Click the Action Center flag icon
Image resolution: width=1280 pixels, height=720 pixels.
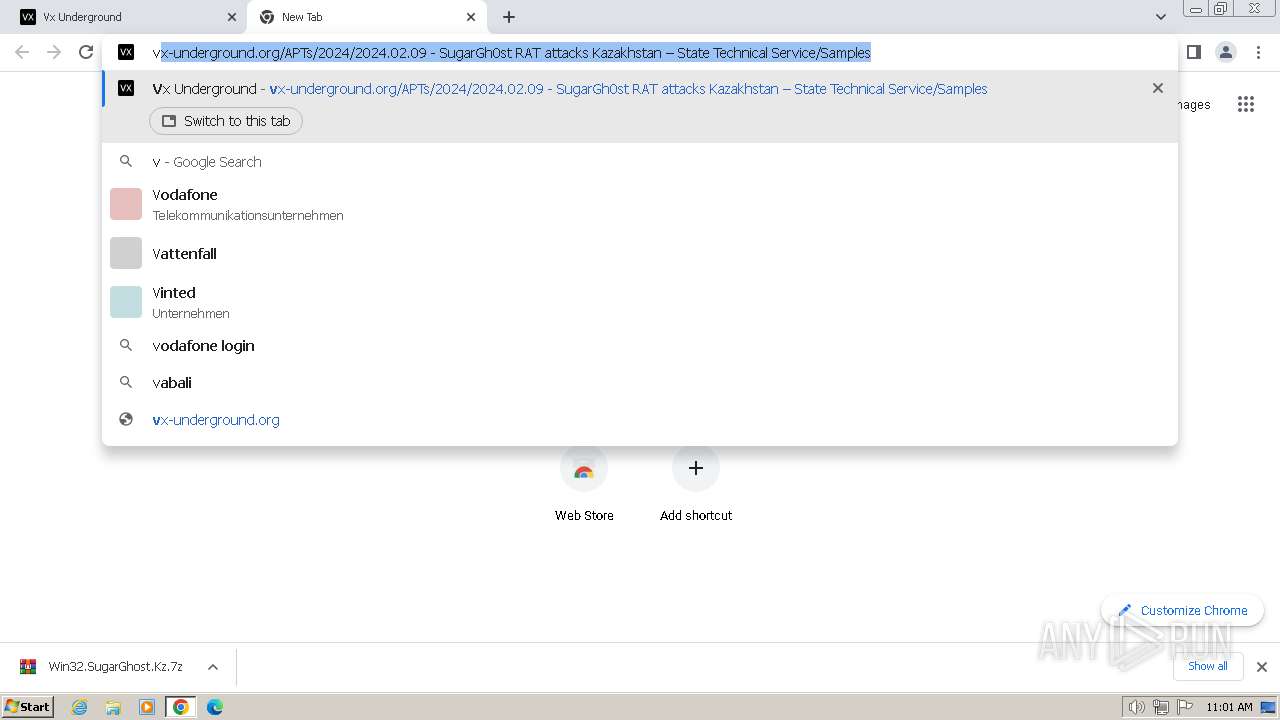pos(1184,707)
